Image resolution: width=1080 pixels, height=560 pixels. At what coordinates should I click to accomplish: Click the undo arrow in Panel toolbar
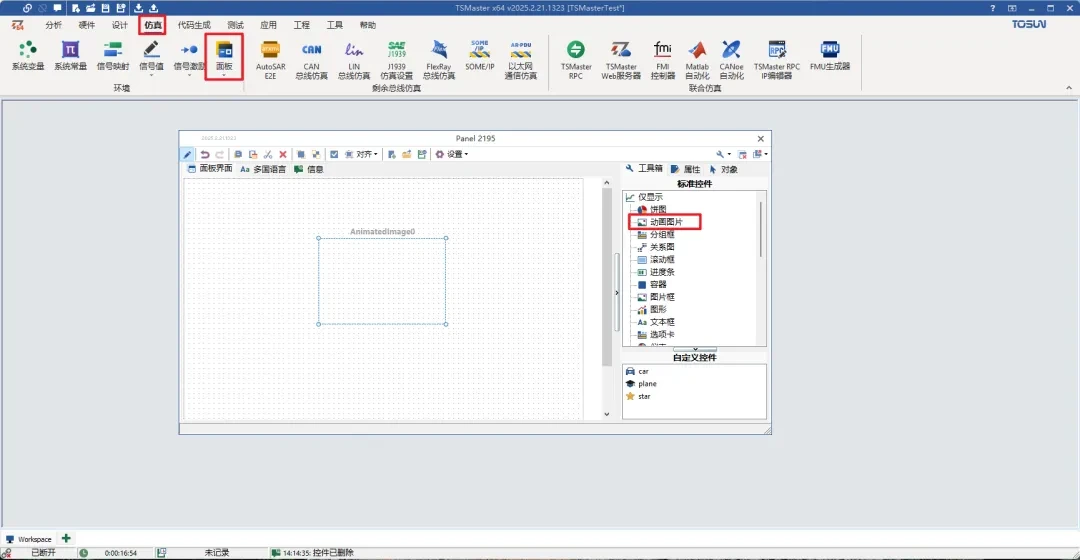tap(205, 154)
